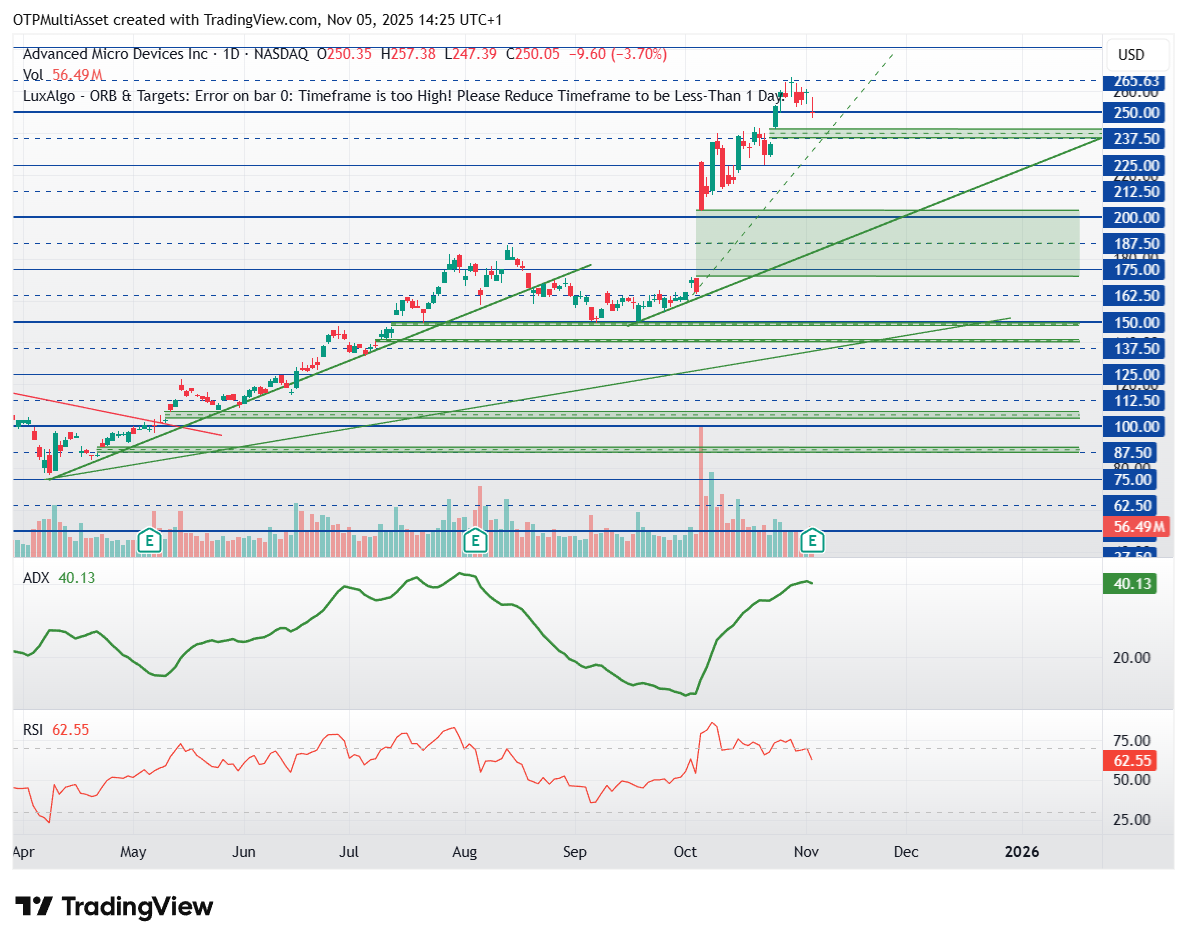Image resolution: width=1187 pixels, height=944 pixels.
Task: Click the earnings marker near May
Action: pyautogui.click(x=150, y=541)
